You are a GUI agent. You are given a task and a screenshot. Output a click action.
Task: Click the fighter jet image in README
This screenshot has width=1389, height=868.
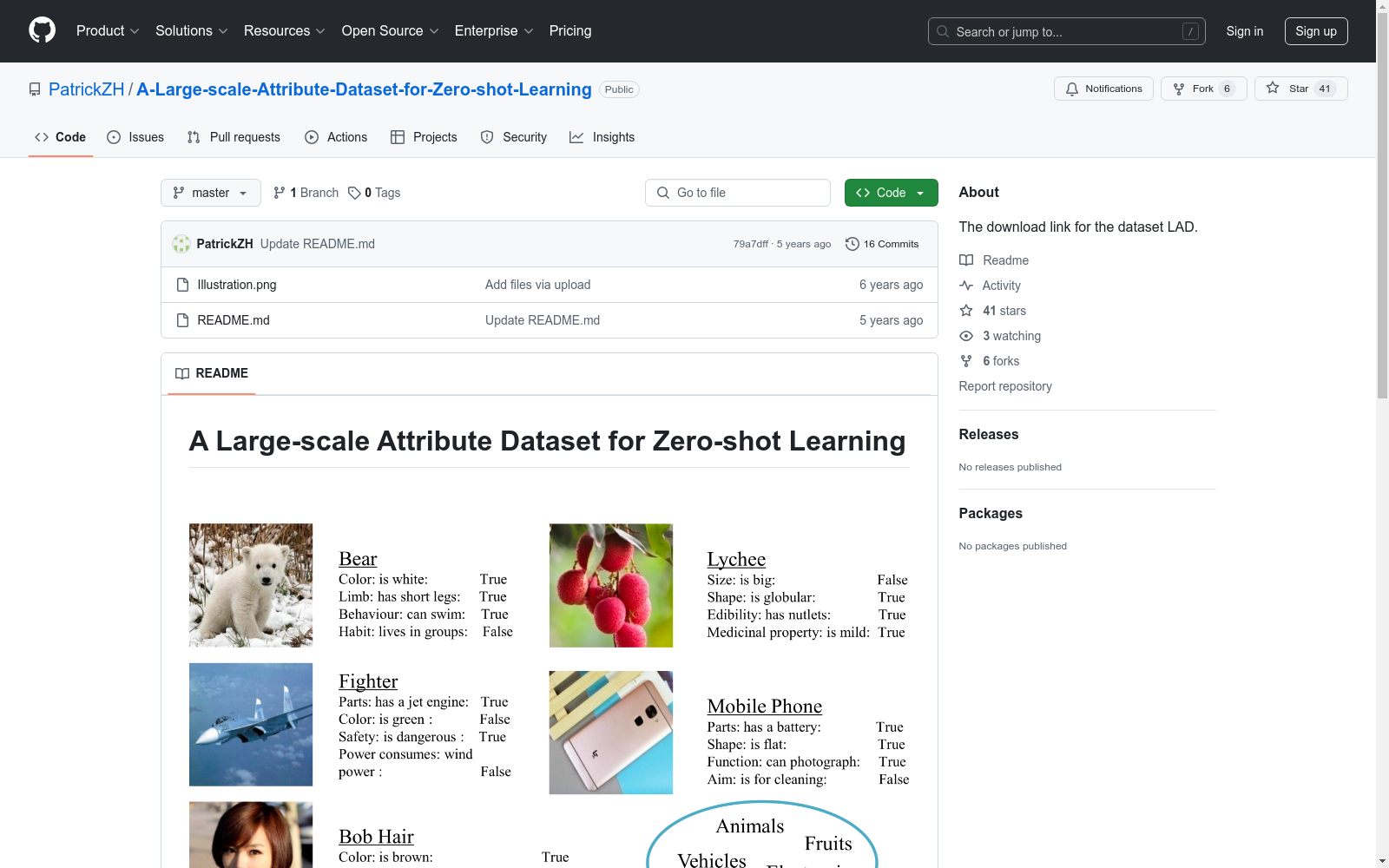click(x=251, y=725)
